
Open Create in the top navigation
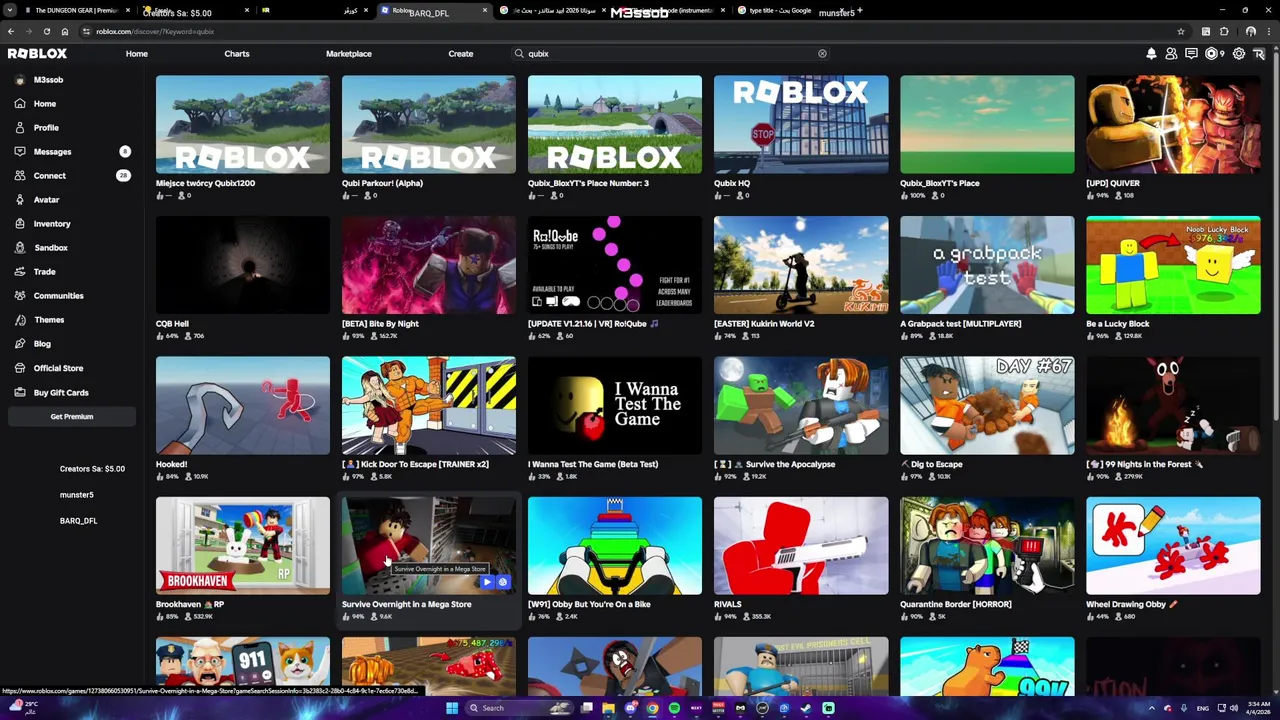pos(461,54)
